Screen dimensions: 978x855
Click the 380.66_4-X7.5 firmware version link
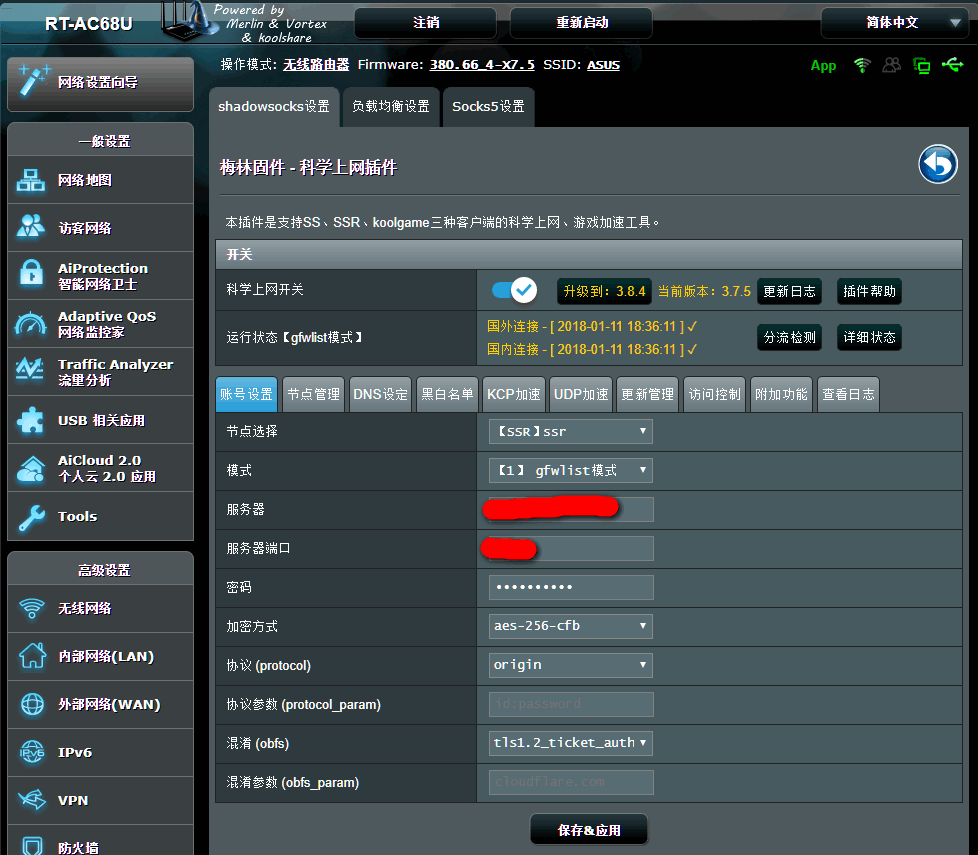(x=482, y=65)
